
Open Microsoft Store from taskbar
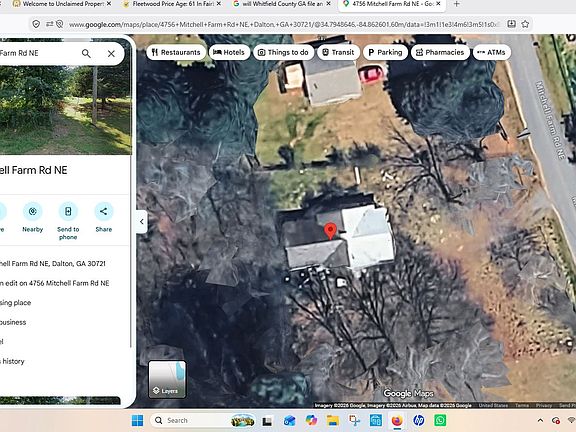(x=376, y=420)
